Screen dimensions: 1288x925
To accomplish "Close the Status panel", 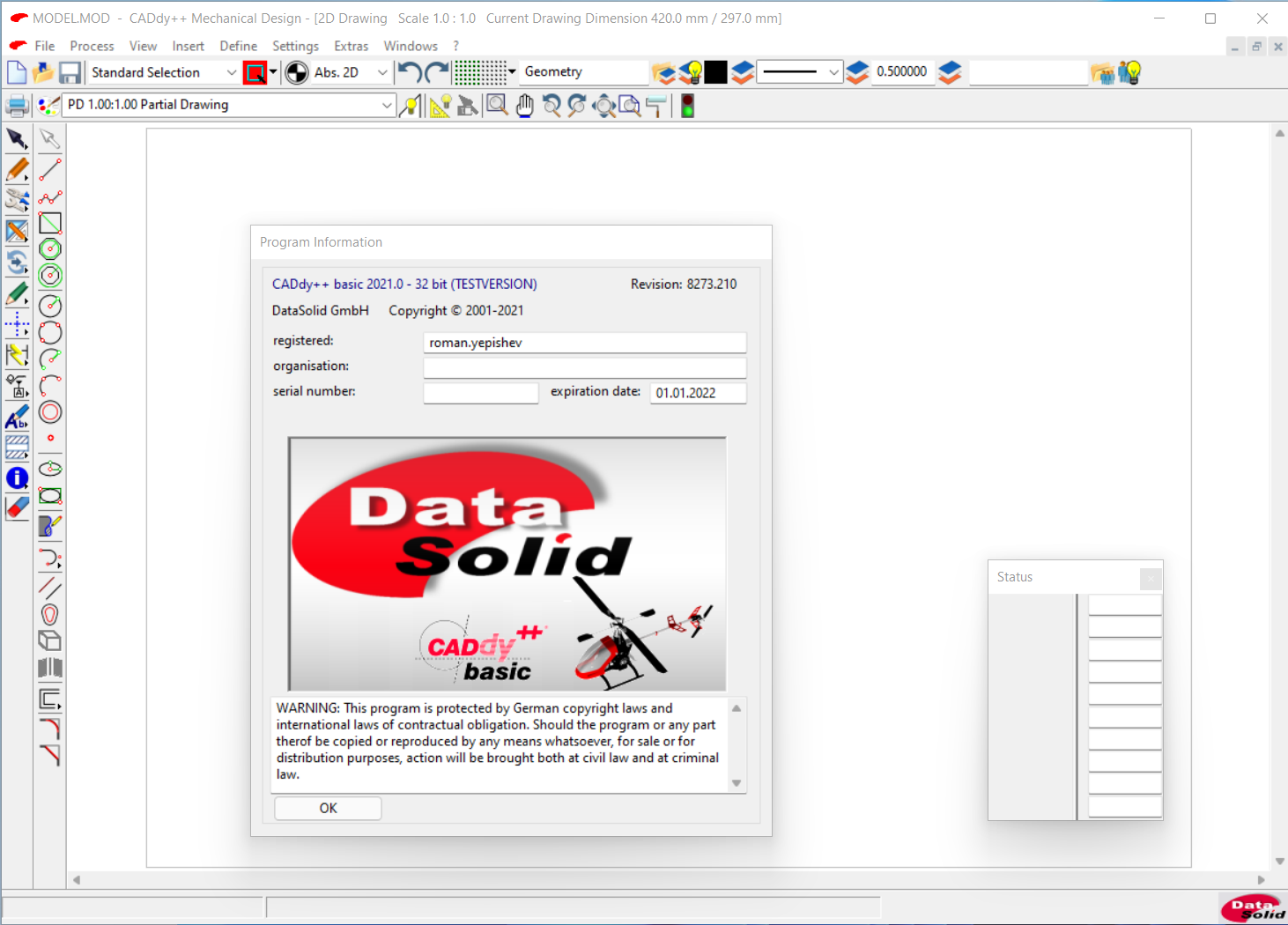I will click(1150, 578).
